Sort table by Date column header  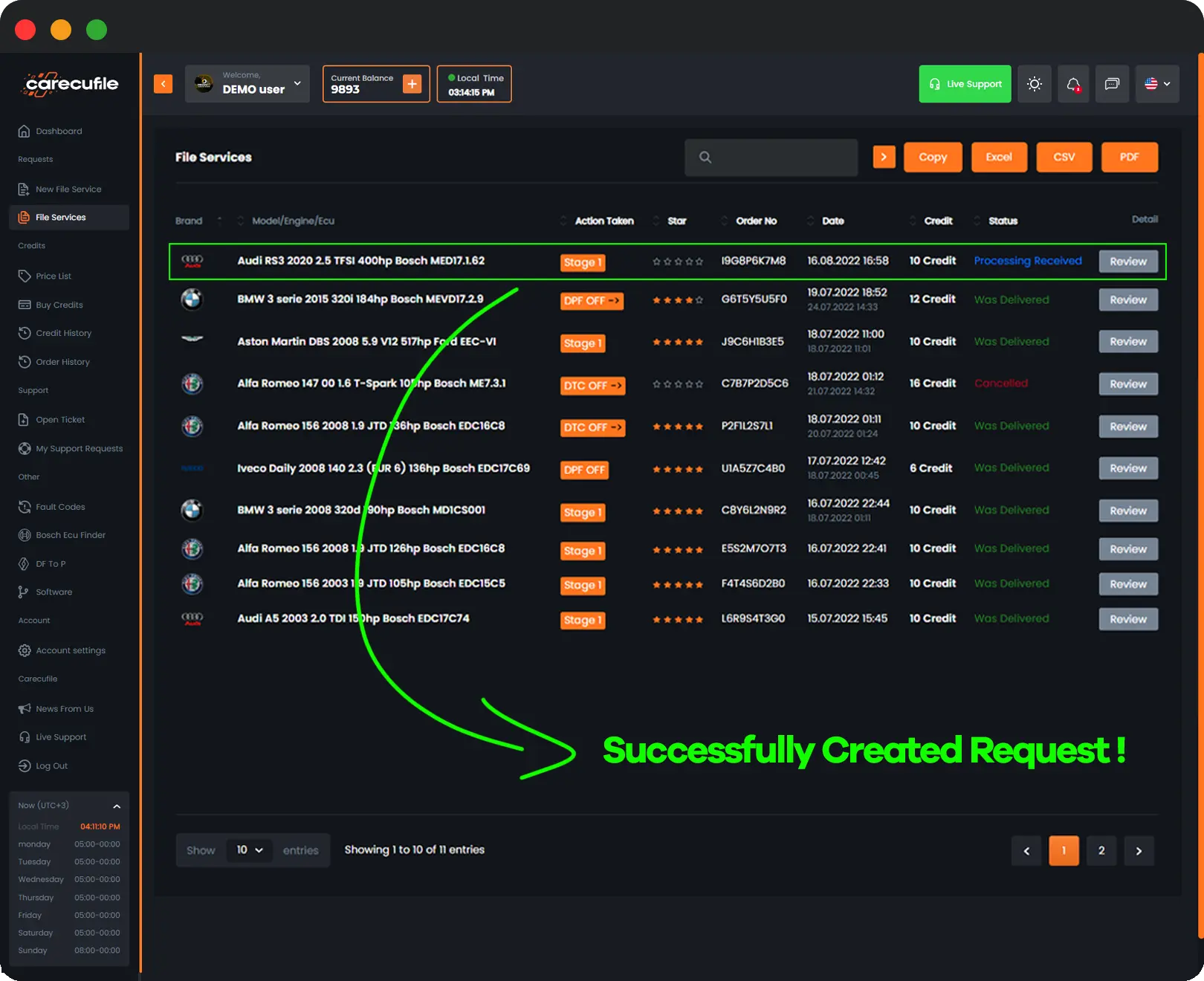[832, 221]
